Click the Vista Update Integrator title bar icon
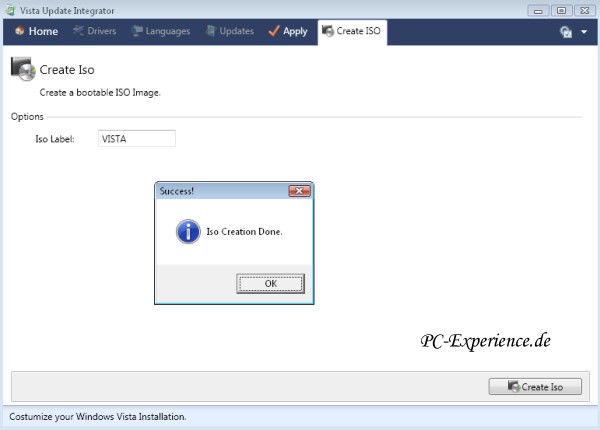The image size is (600, 430). tap(10, 10)
